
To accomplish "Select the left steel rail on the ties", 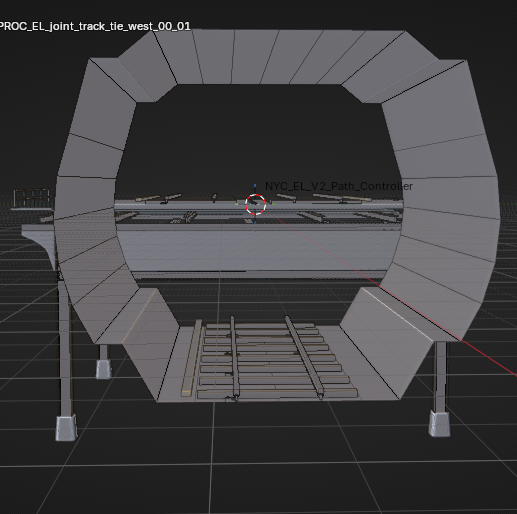I will coord(234,357).
